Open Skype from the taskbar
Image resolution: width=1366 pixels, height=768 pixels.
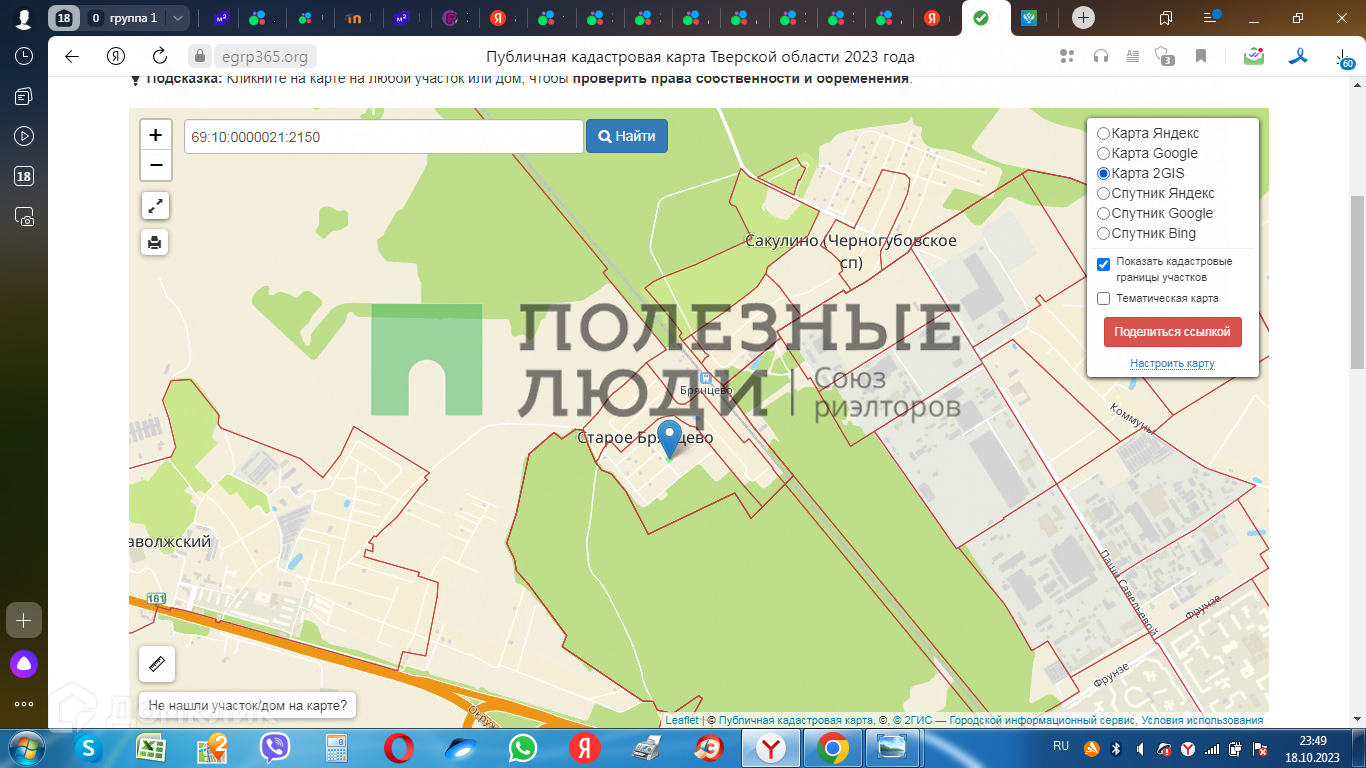click(x=89, y=748)
